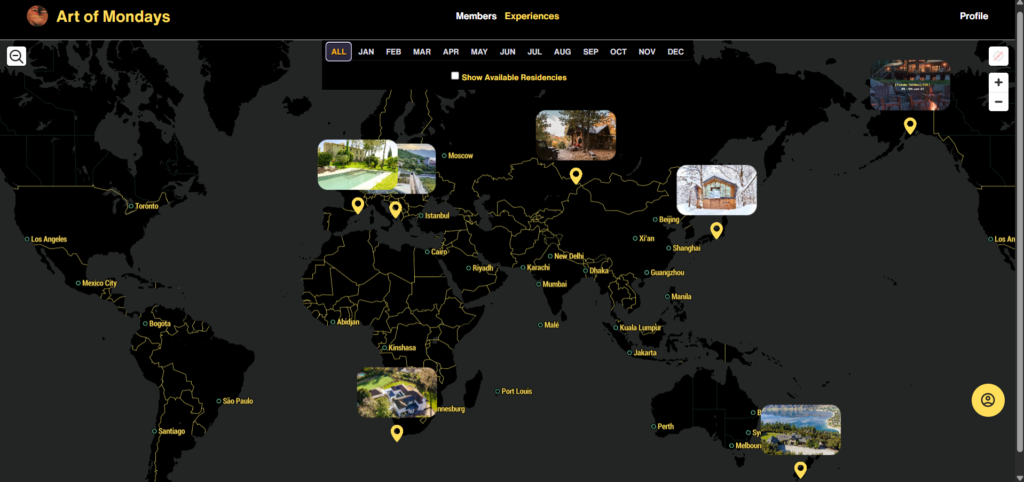This screenshot has width=1024, height=482.
Task: Click the Perth city label
Action: 665,426
